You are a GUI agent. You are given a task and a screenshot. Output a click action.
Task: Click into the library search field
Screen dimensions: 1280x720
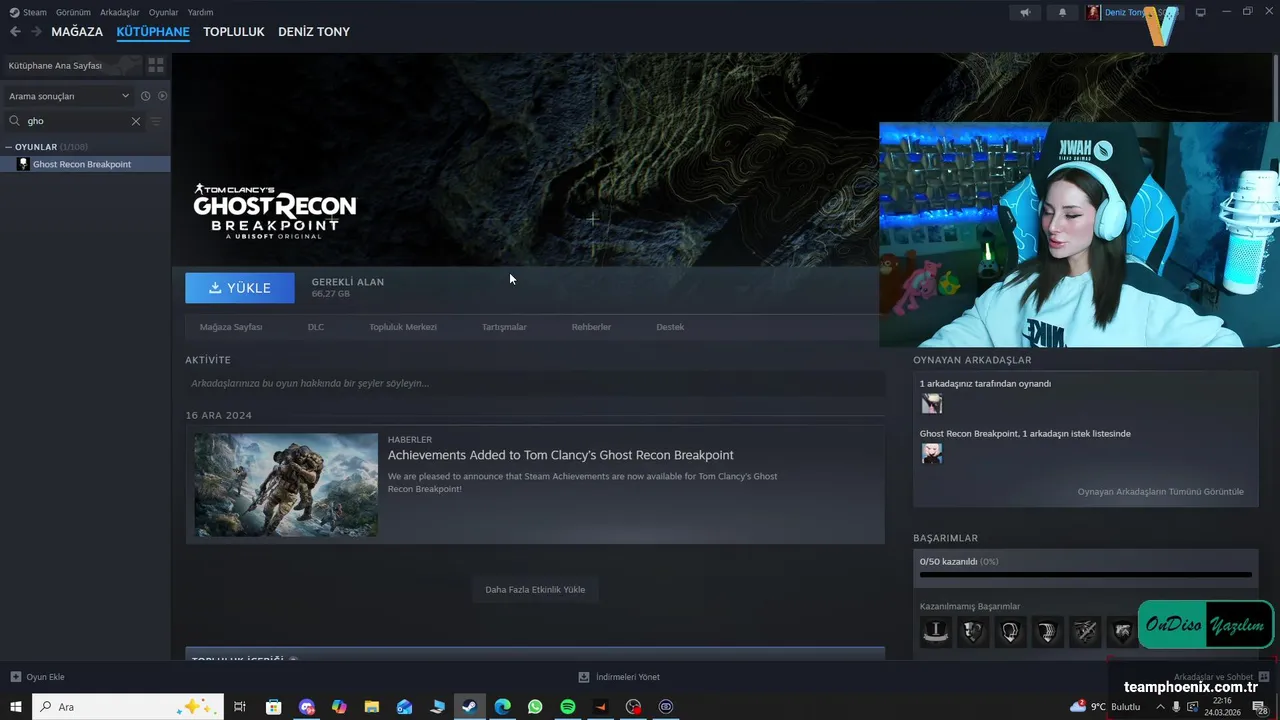coord(76,121)
